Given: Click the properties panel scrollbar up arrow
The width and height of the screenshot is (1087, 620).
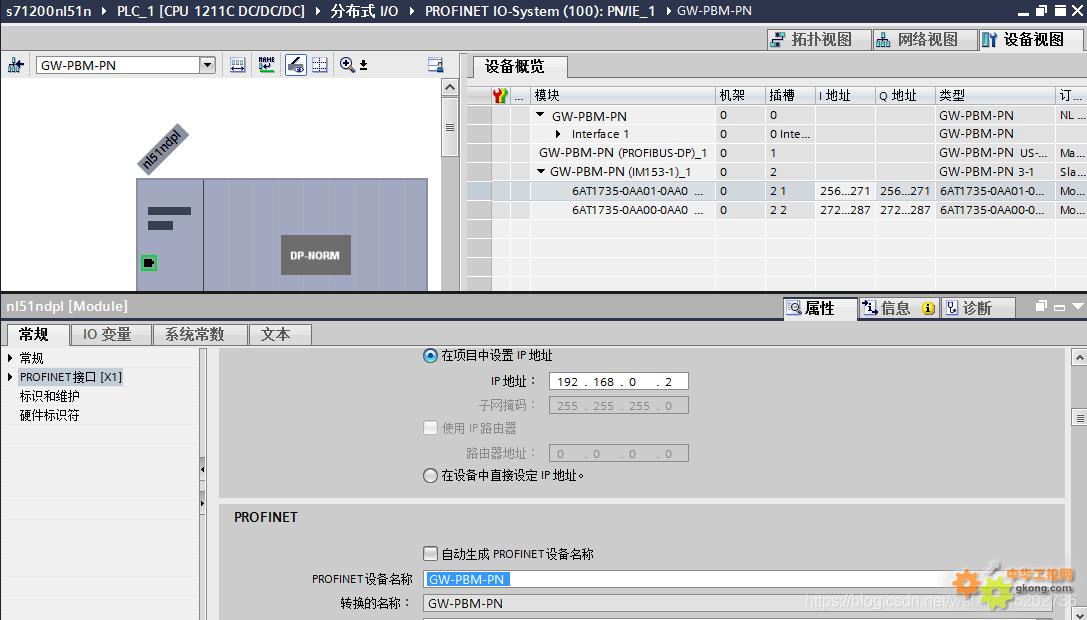Looking at the screenshot, I should click(1079, 358).
